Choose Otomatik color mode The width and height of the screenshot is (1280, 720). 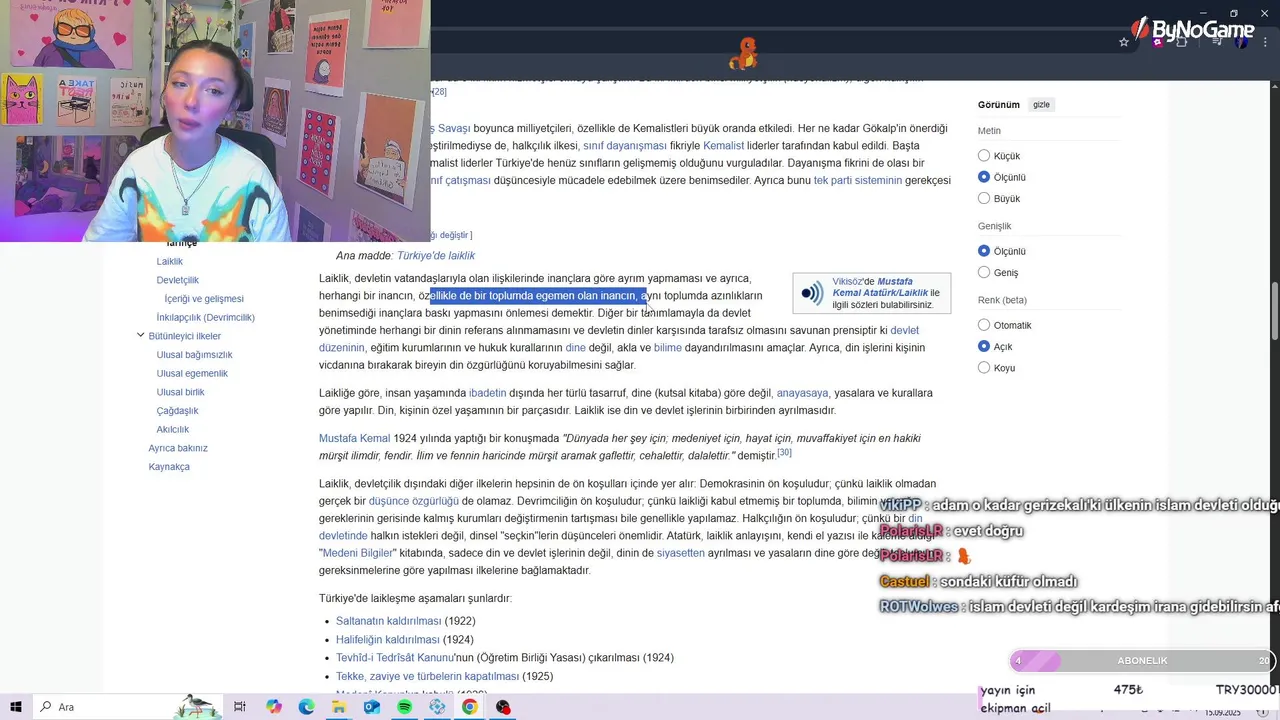click(x=984, y=325)
